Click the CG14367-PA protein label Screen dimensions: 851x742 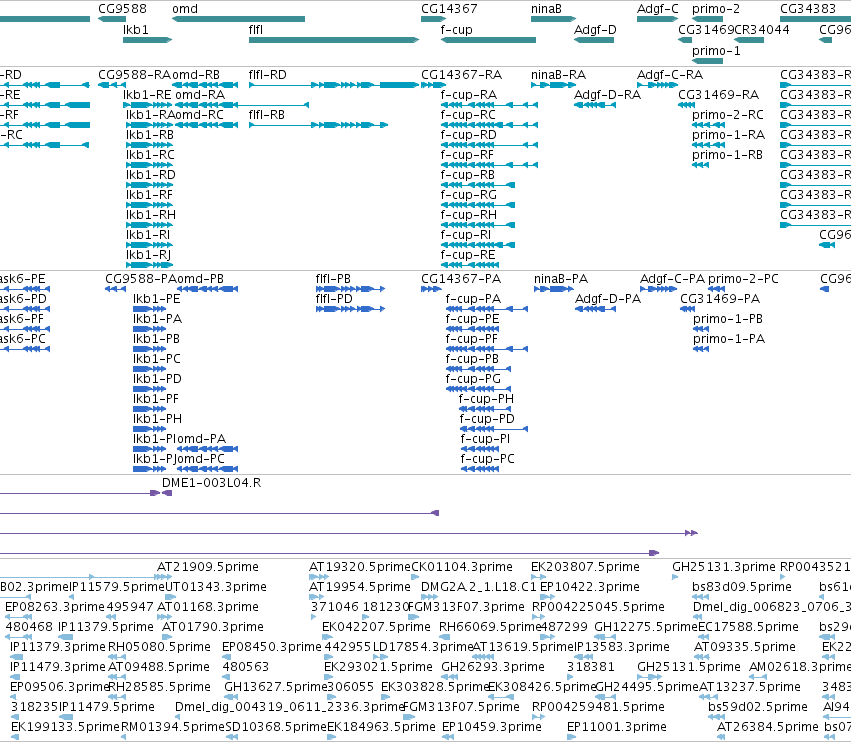(x=461, y=279)
